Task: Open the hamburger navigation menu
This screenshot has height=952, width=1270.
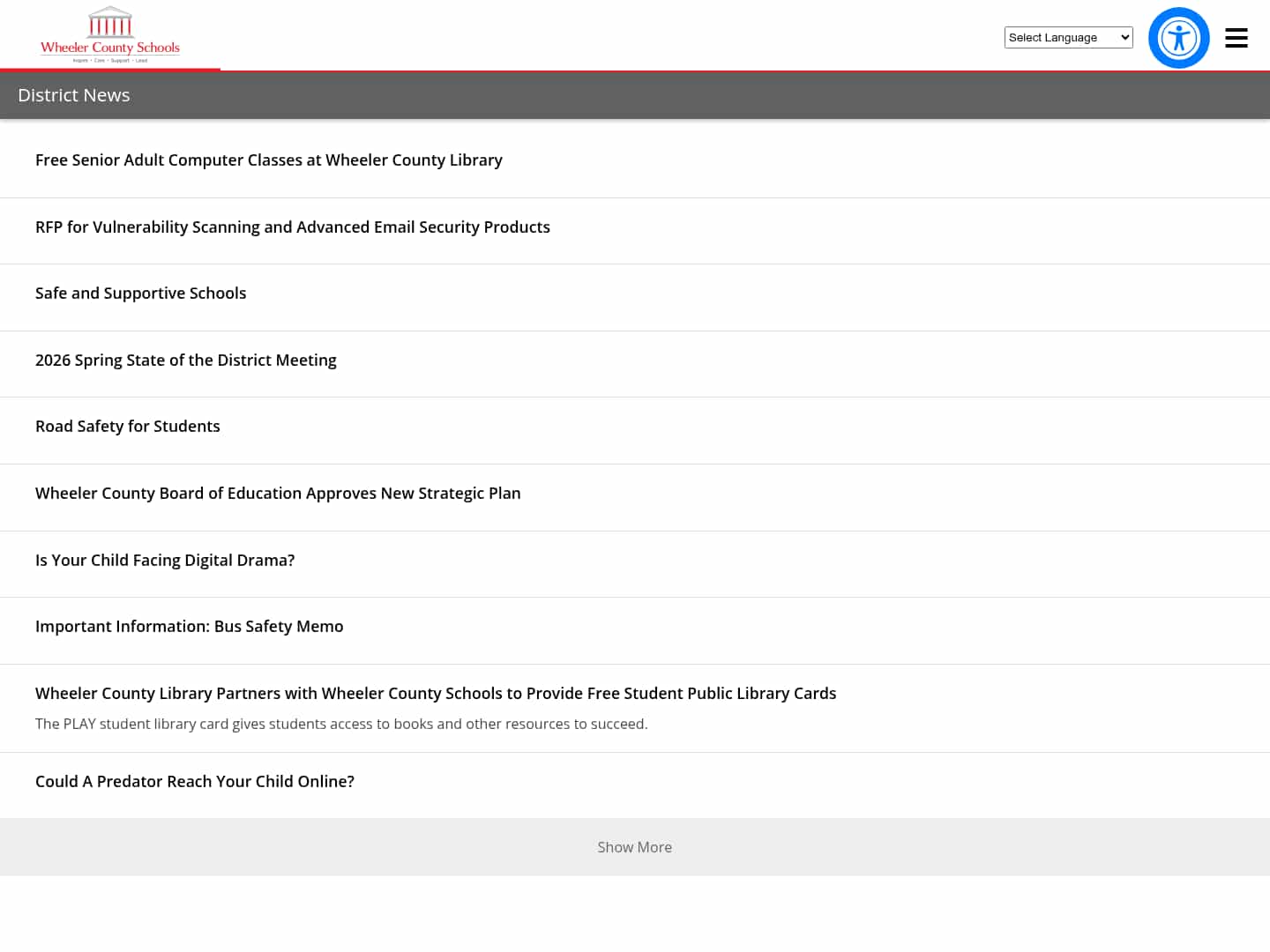Action: pos(1236,38)
